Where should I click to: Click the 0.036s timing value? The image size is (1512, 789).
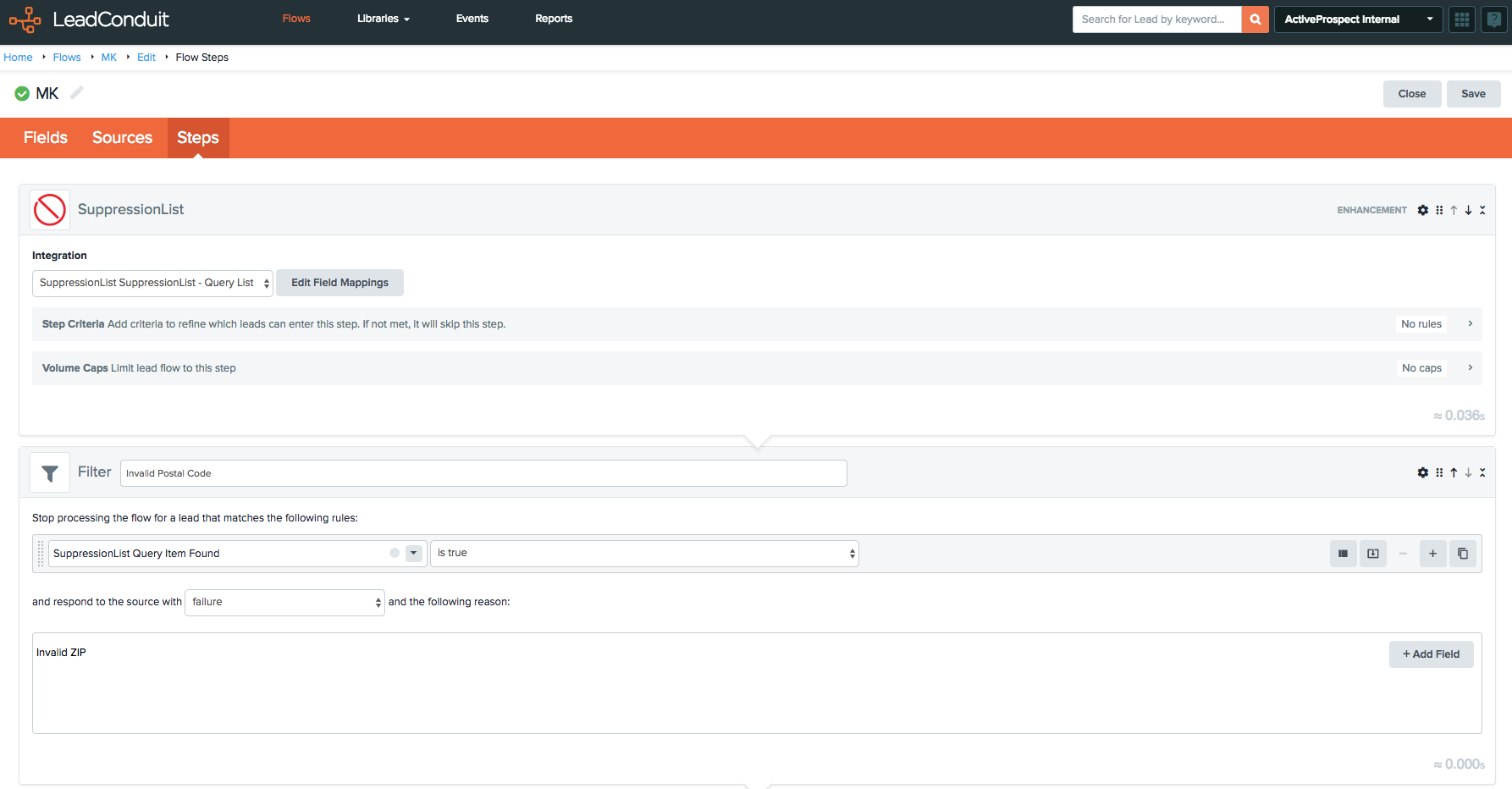coord(1460,416)
